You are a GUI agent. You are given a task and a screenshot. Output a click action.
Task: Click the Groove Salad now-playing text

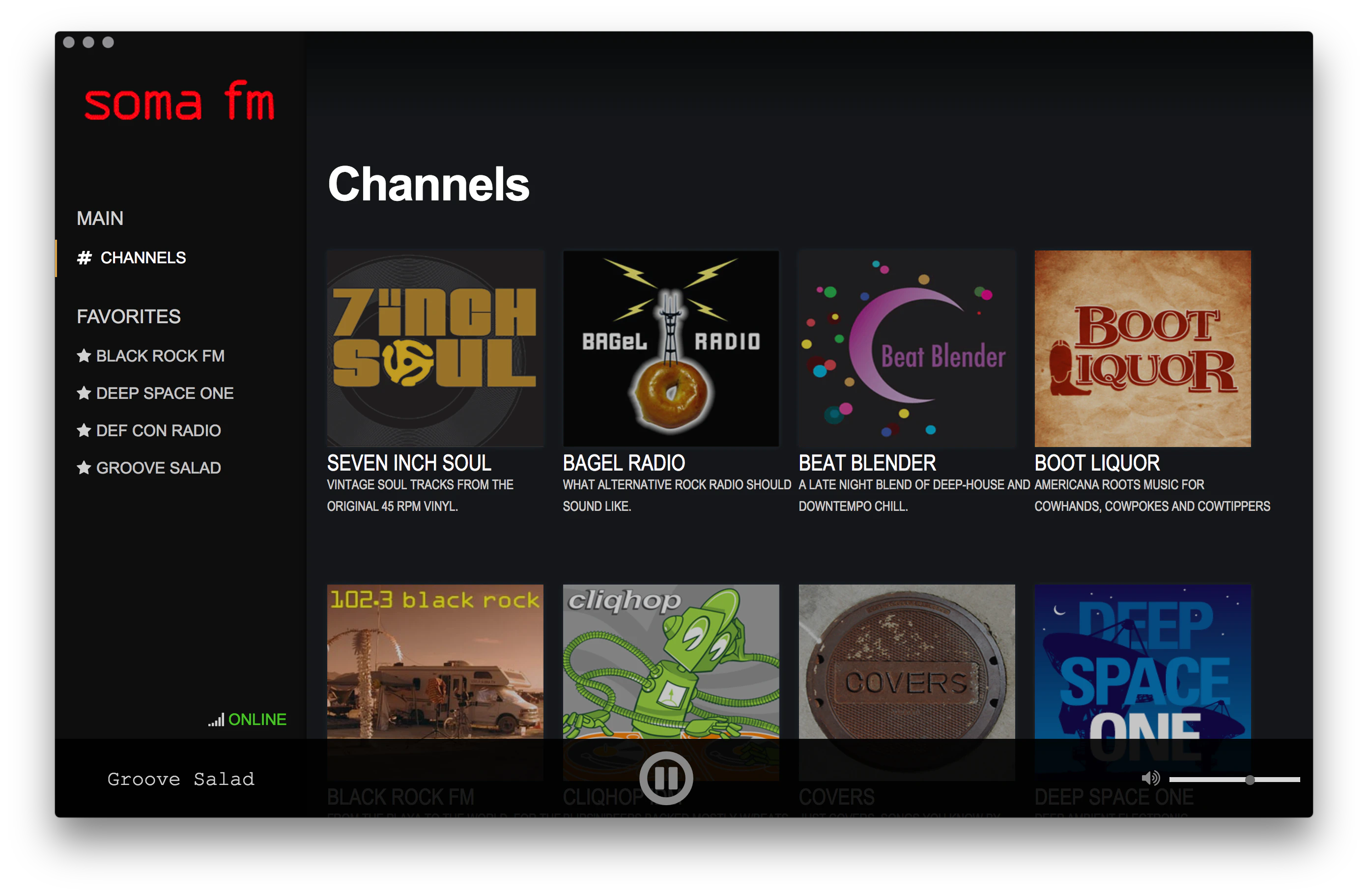pos(181,779)
